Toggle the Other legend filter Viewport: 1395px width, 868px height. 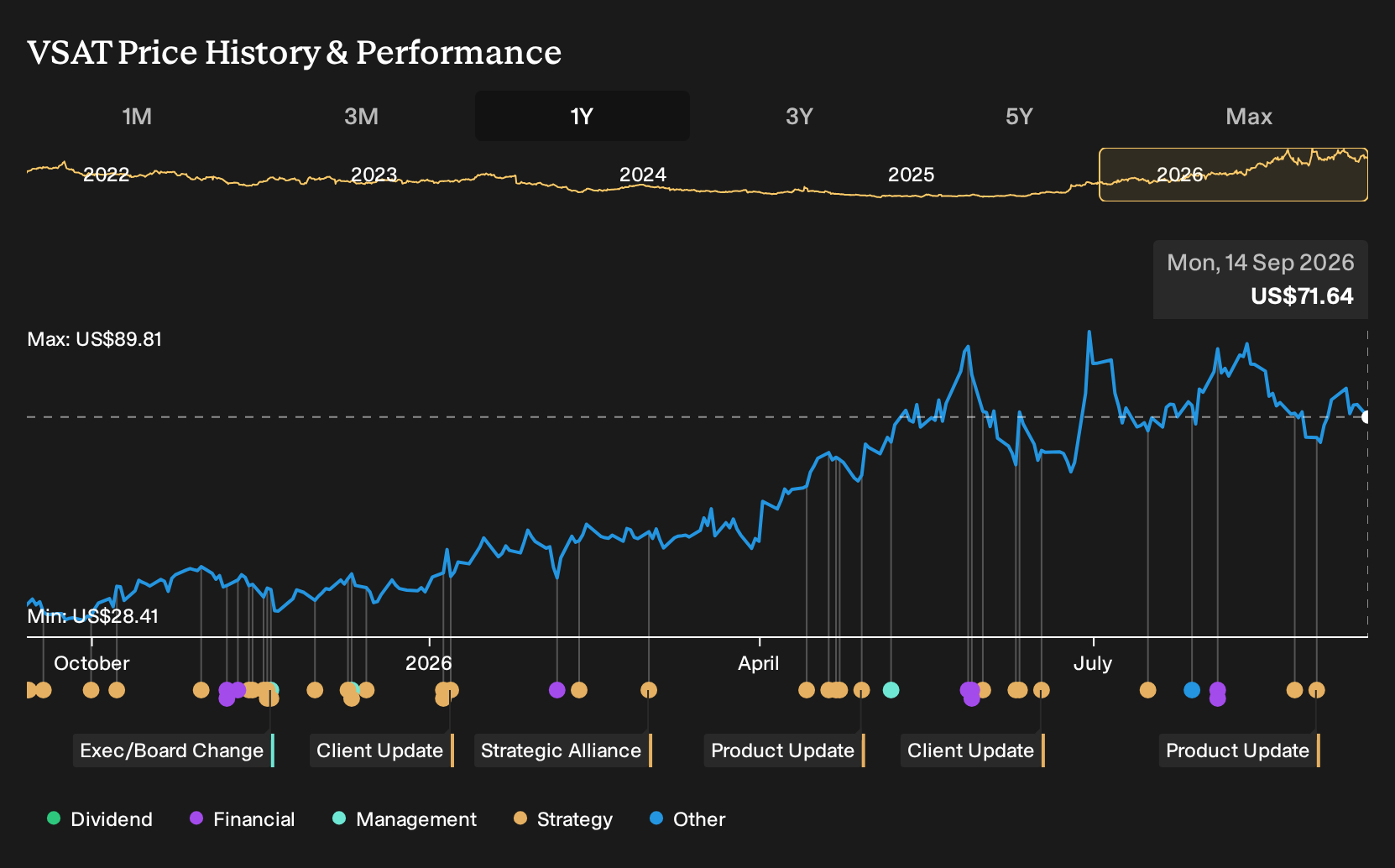[687, 819]
